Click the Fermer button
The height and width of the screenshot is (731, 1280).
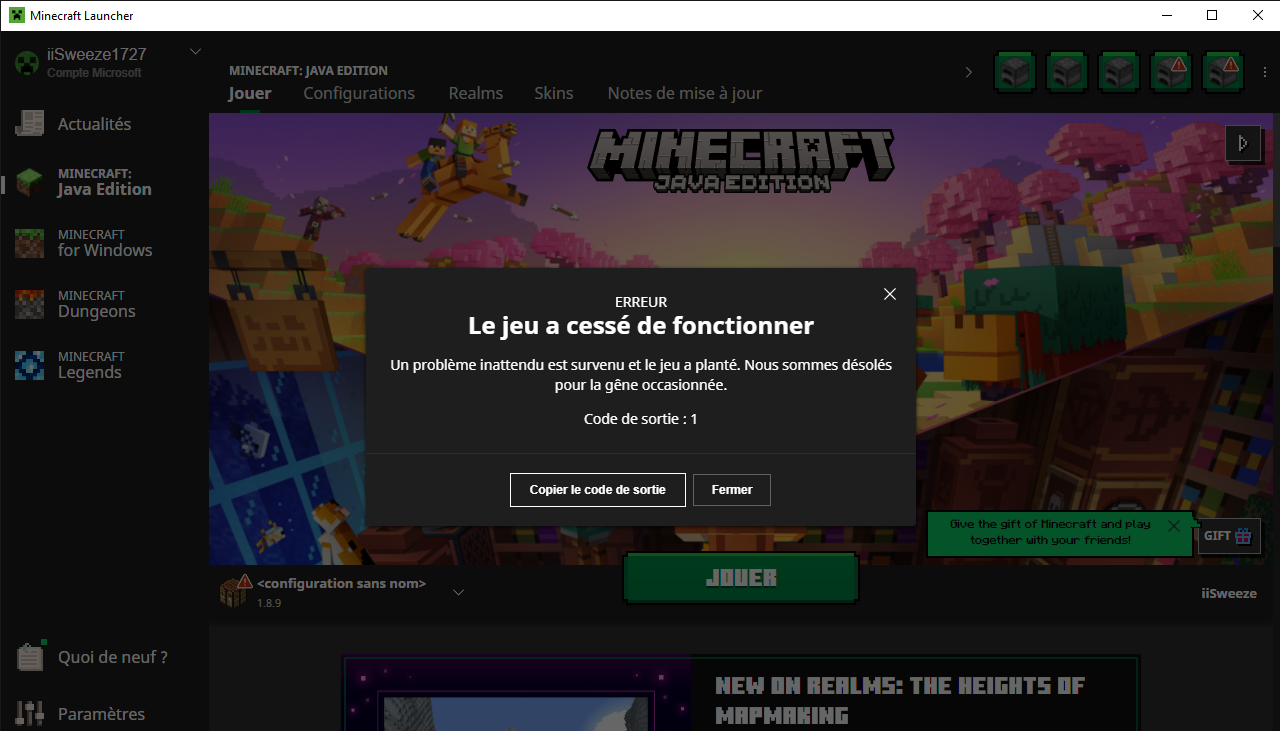click(732, 490)
